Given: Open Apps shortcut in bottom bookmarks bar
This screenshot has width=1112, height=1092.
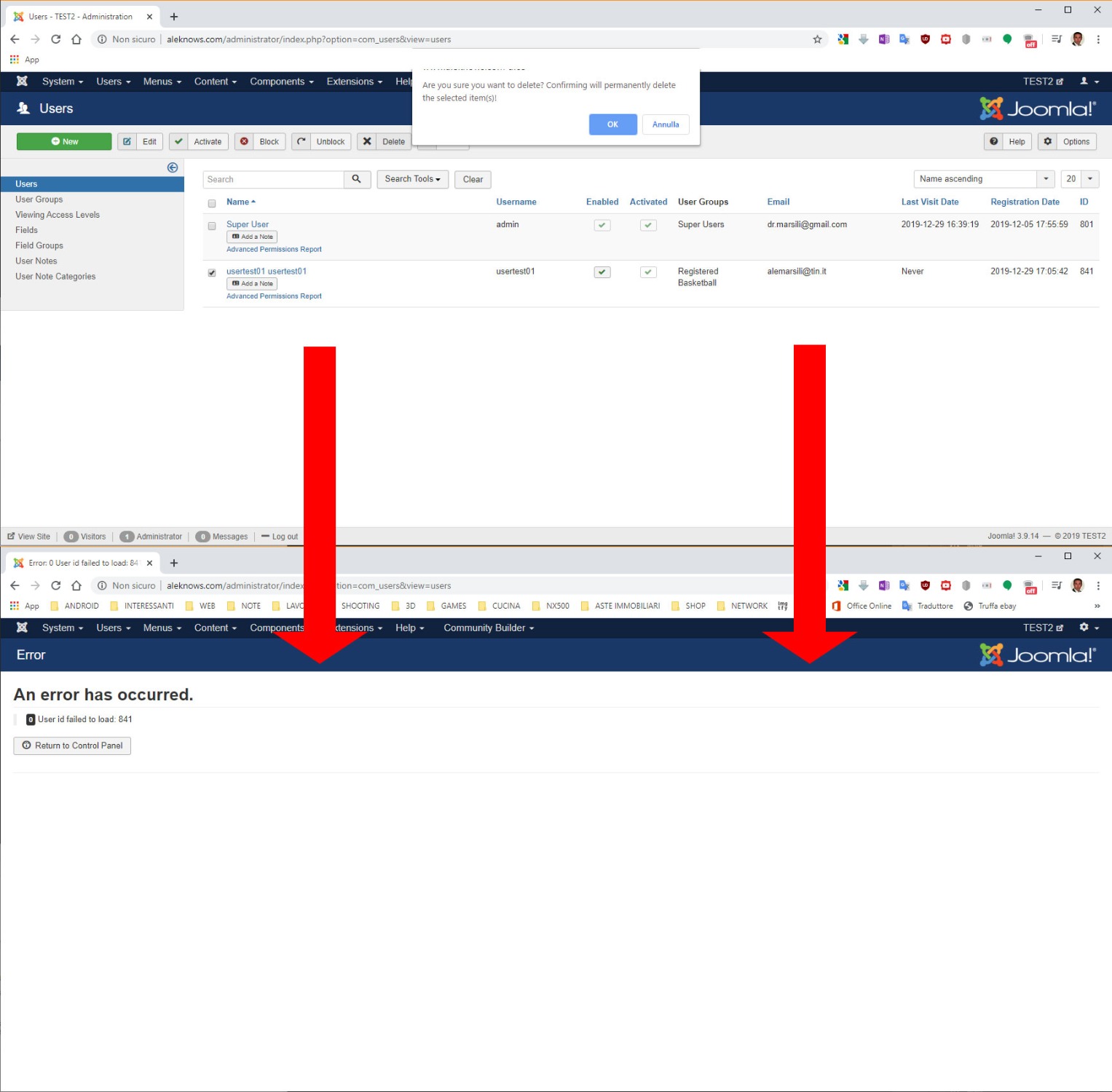Looking at the screenshot, I should tap(24, 606).
